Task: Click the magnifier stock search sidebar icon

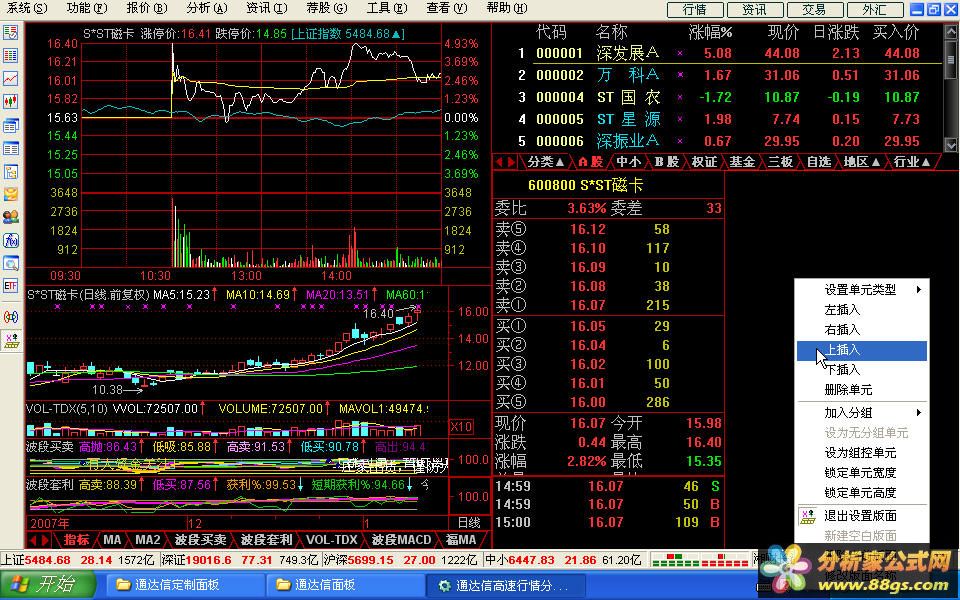Action: tap(10, 263)
